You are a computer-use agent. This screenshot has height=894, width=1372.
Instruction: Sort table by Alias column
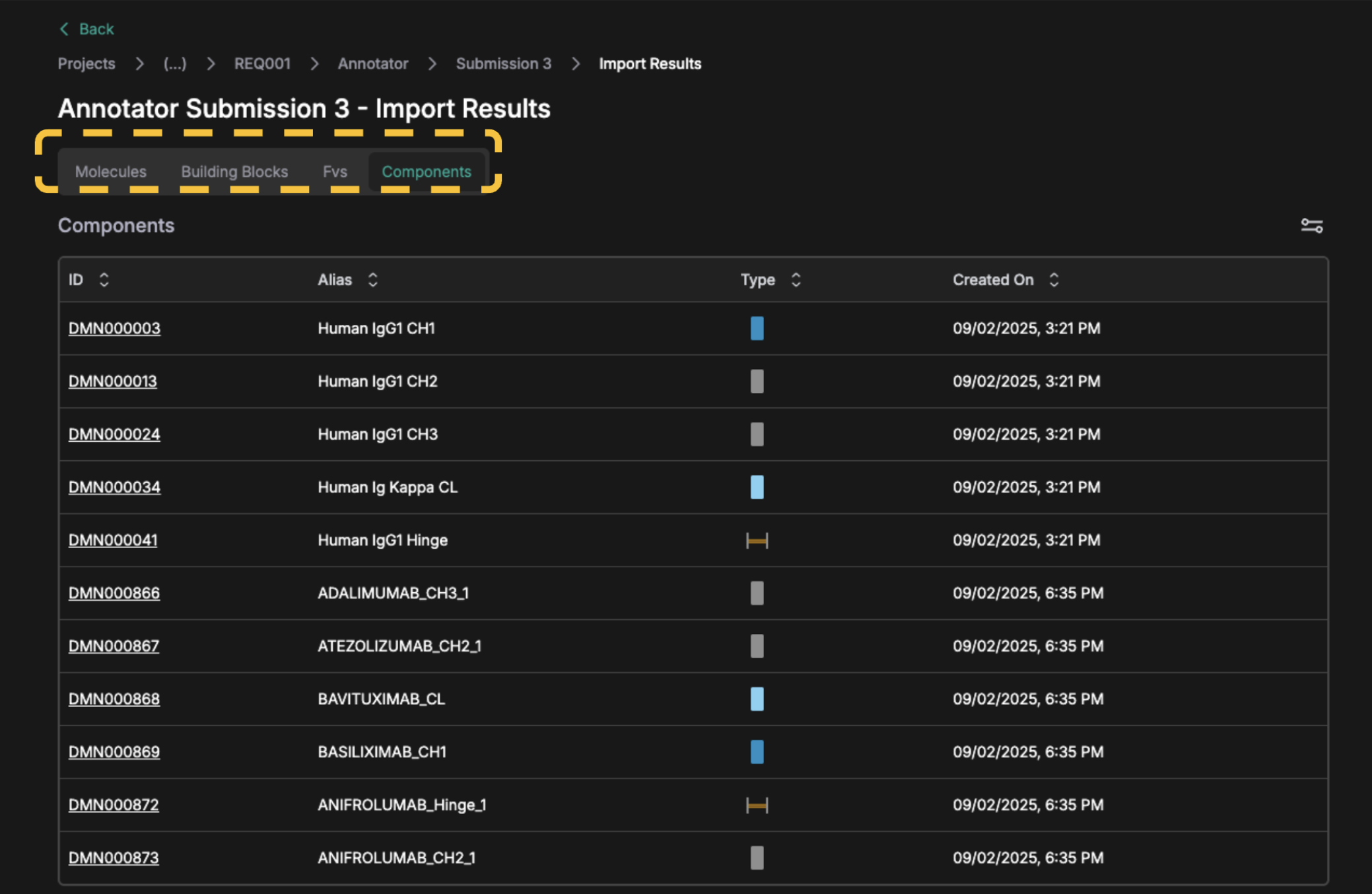coord(372,280)
